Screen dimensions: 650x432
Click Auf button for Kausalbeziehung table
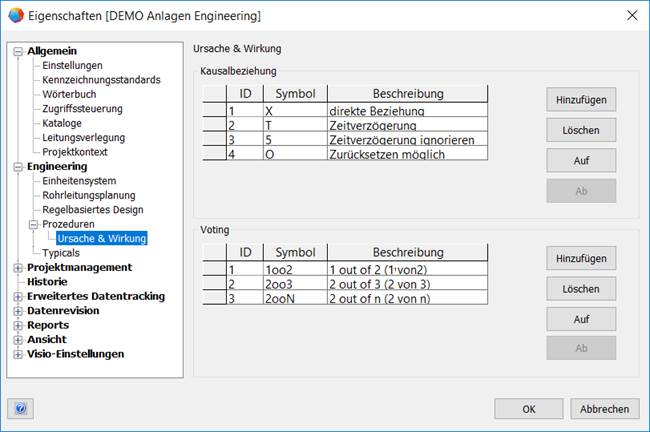[581, 160]
